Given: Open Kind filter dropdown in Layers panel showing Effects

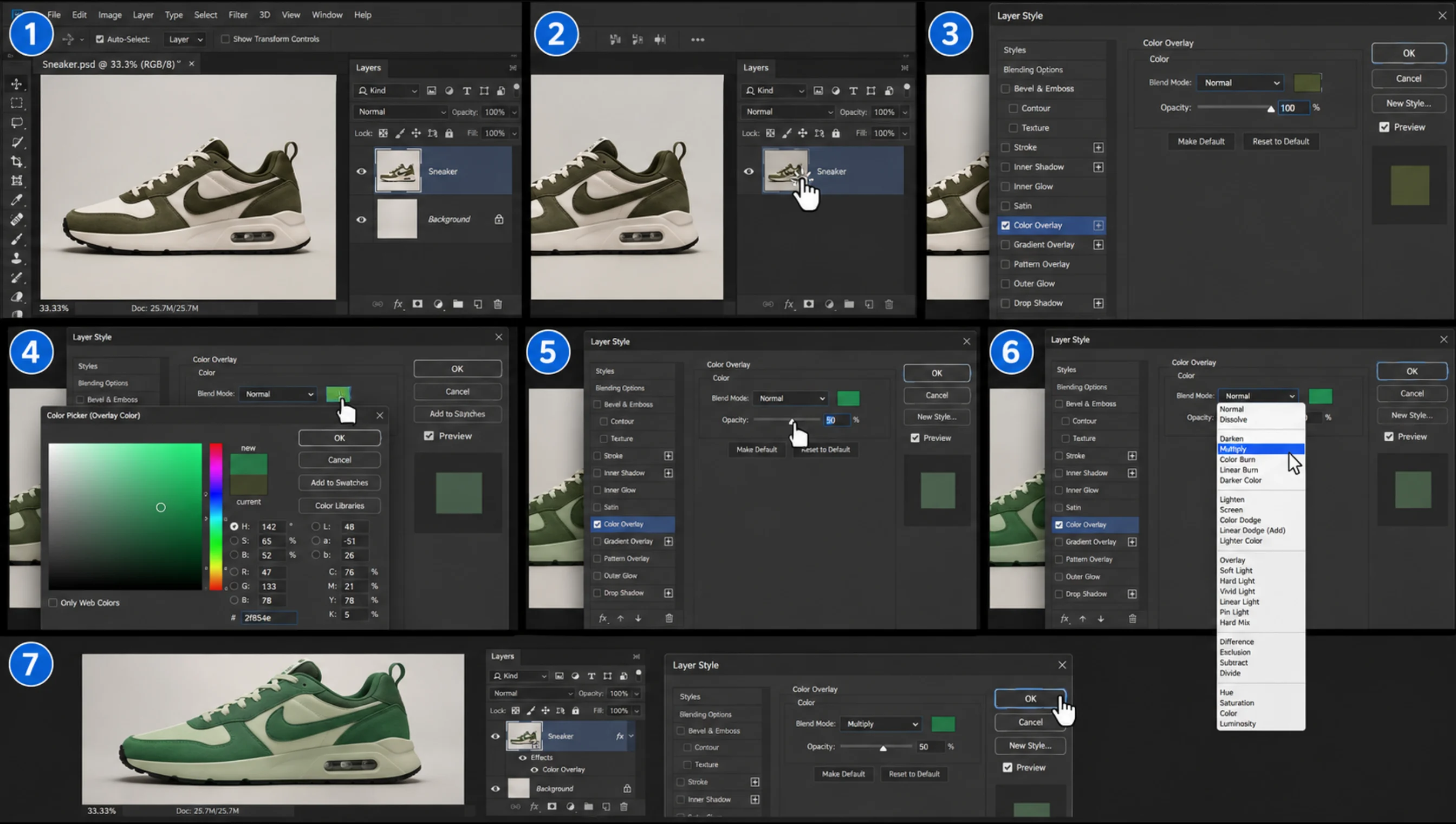Looking at the screenshot, I should [519, 676].
